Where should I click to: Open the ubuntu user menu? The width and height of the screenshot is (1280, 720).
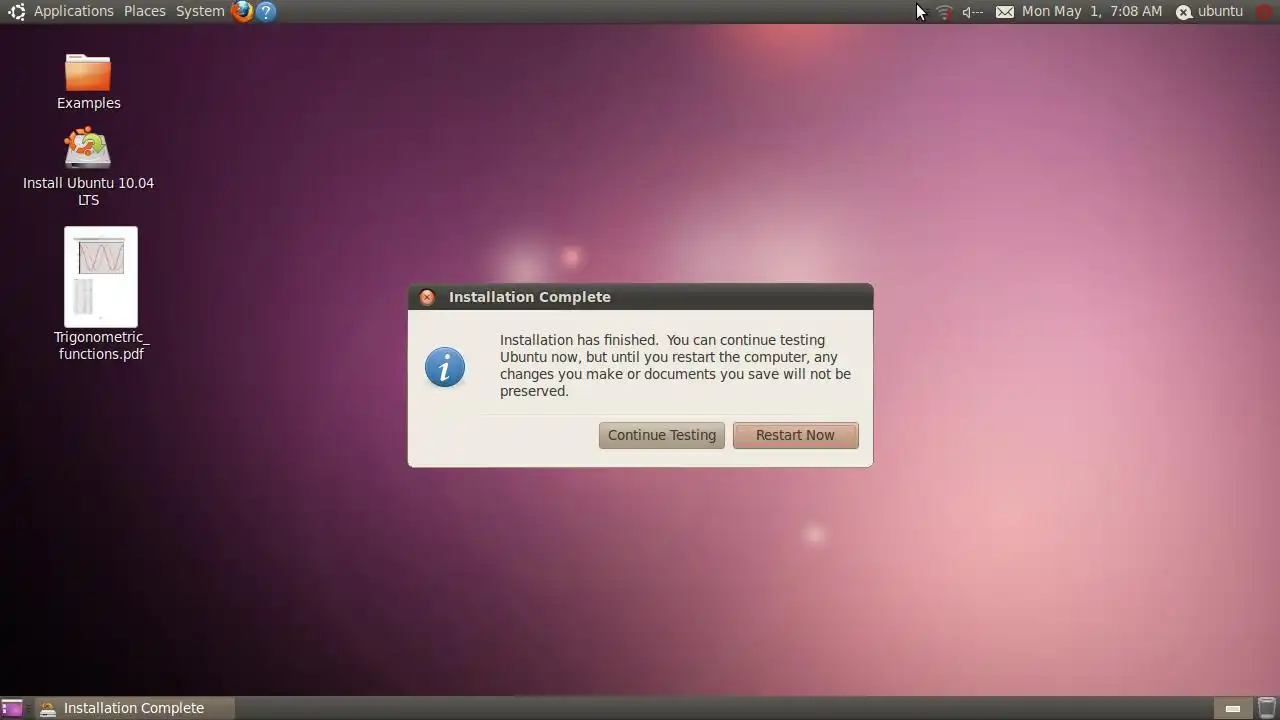click(1209, 12)
